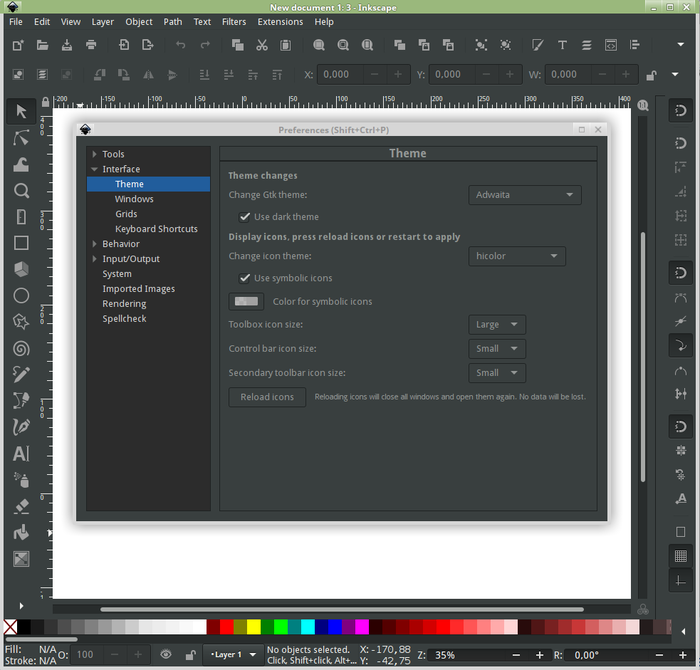The image size is (700, 670).
Task: Open the Object menu
Action: [139, 22]
